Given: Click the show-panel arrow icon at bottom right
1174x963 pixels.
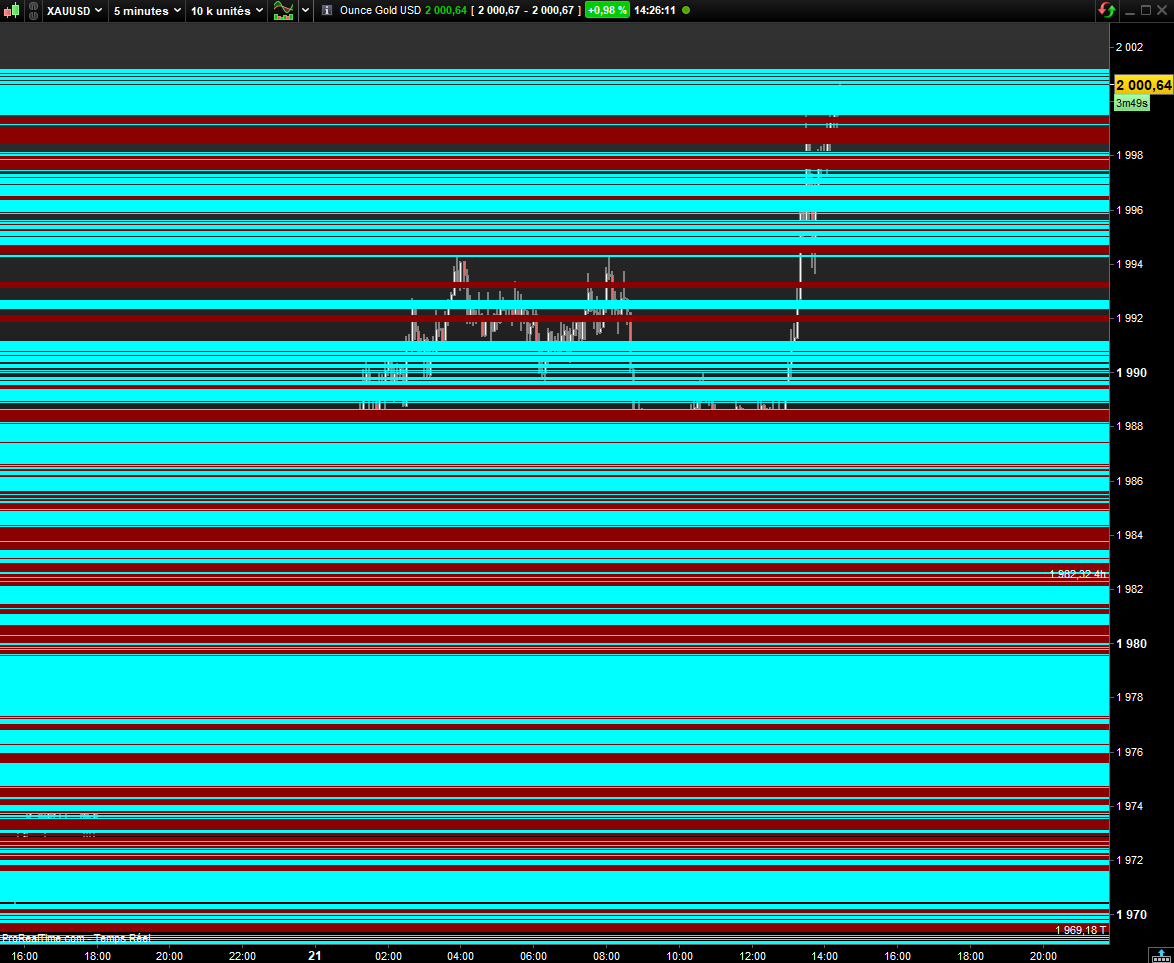Looking at the screenshot, I should 1161,956.
